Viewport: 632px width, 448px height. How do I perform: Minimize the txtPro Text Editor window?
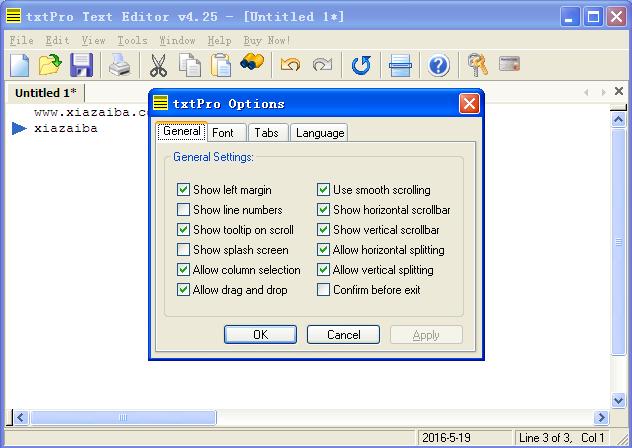pos(570,17)
